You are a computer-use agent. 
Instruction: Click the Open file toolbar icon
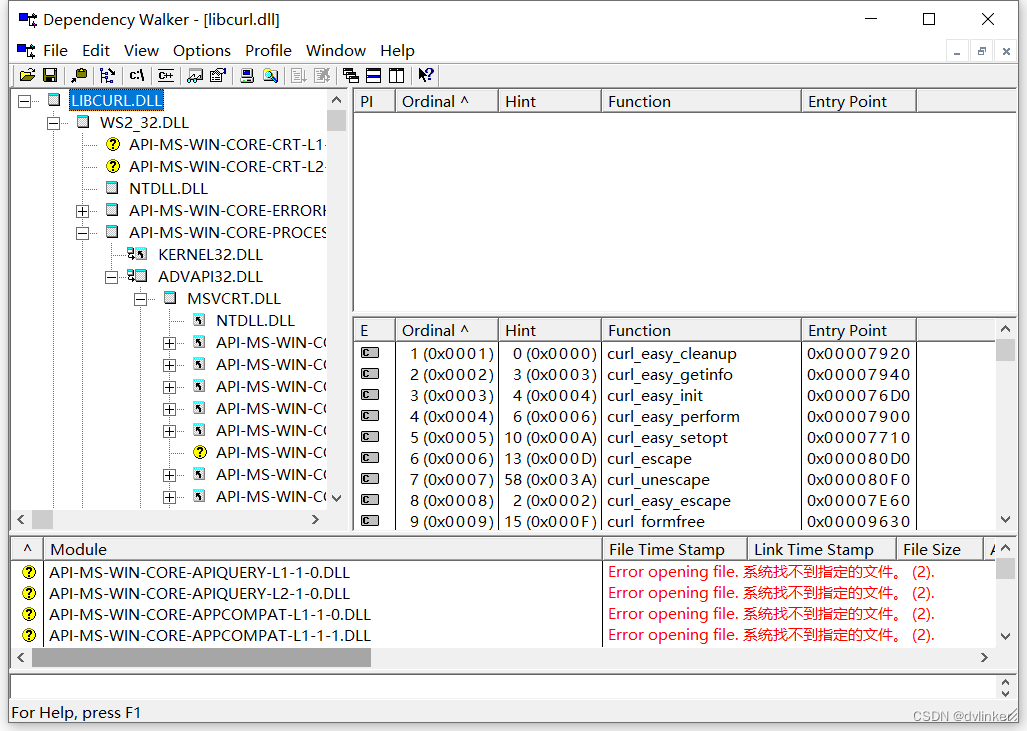tap(28, 75)
